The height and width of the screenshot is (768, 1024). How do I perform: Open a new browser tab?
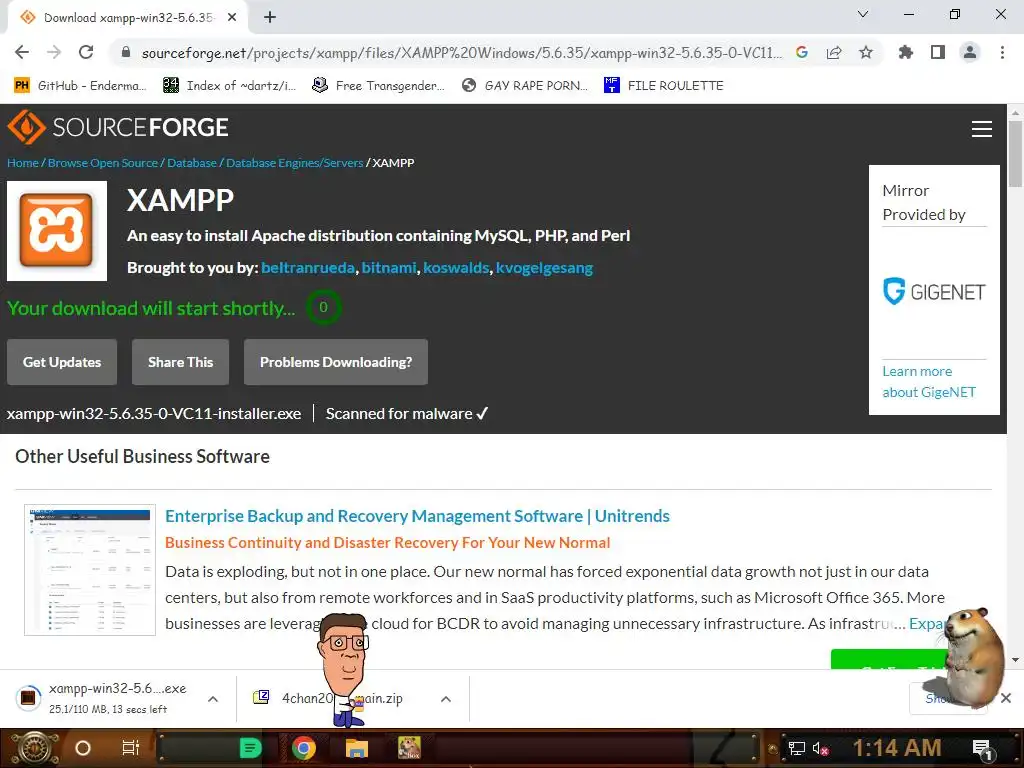270,18
